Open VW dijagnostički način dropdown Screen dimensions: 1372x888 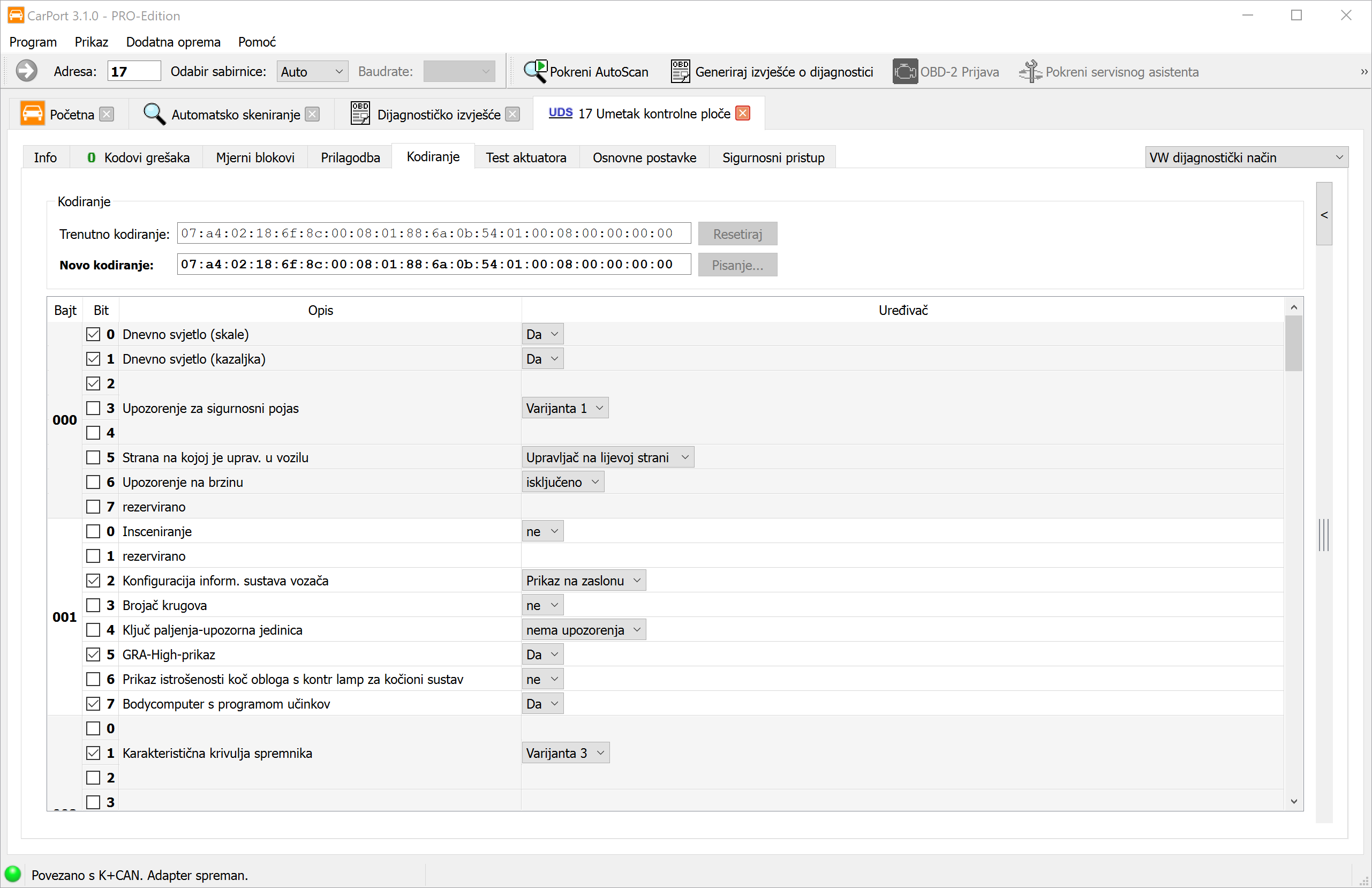point(1246,157)
